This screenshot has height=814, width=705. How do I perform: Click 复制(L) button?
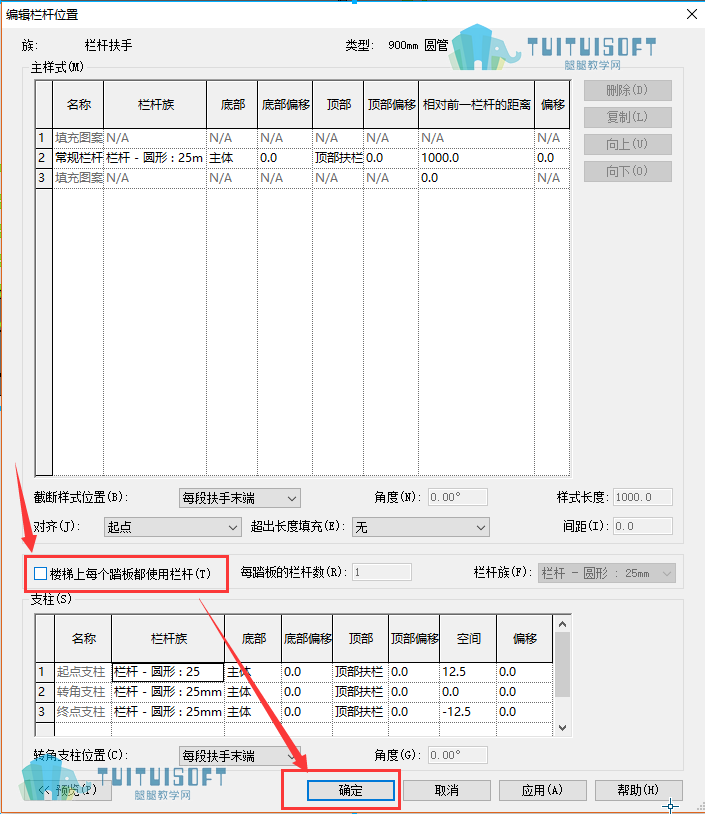click(x=628, y=117)
